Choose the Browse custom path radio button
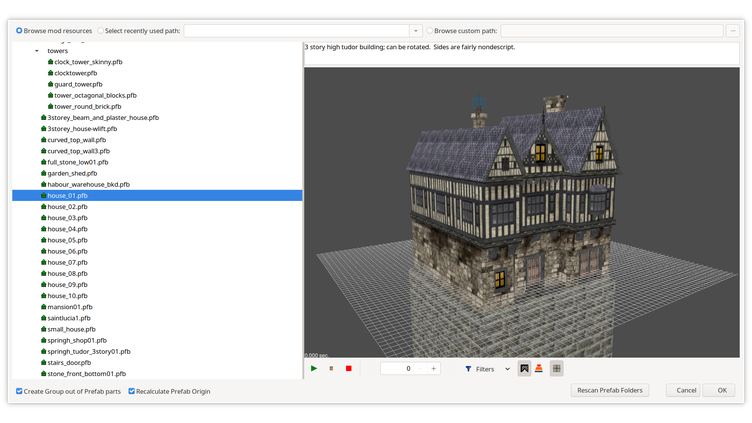752x423 pixels. point(430,31)
